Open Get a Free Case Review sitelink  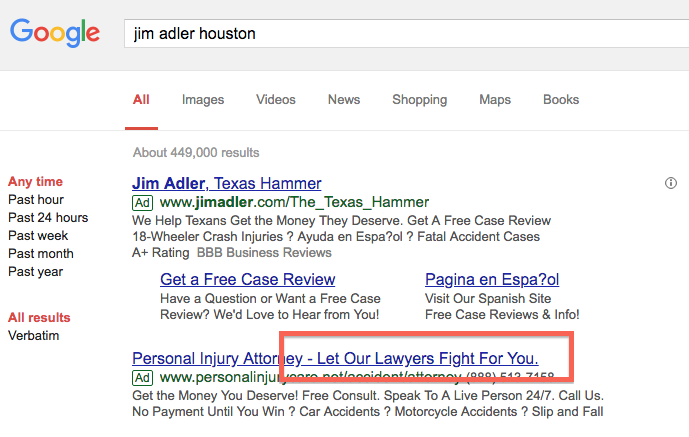click(x=247, y=280)
